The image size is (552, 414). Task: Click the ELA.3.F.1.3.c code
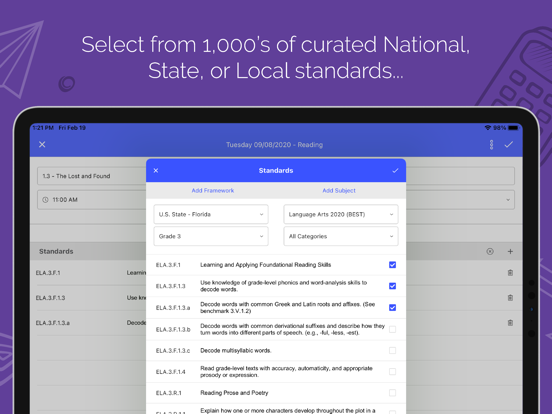coord(173,351)
